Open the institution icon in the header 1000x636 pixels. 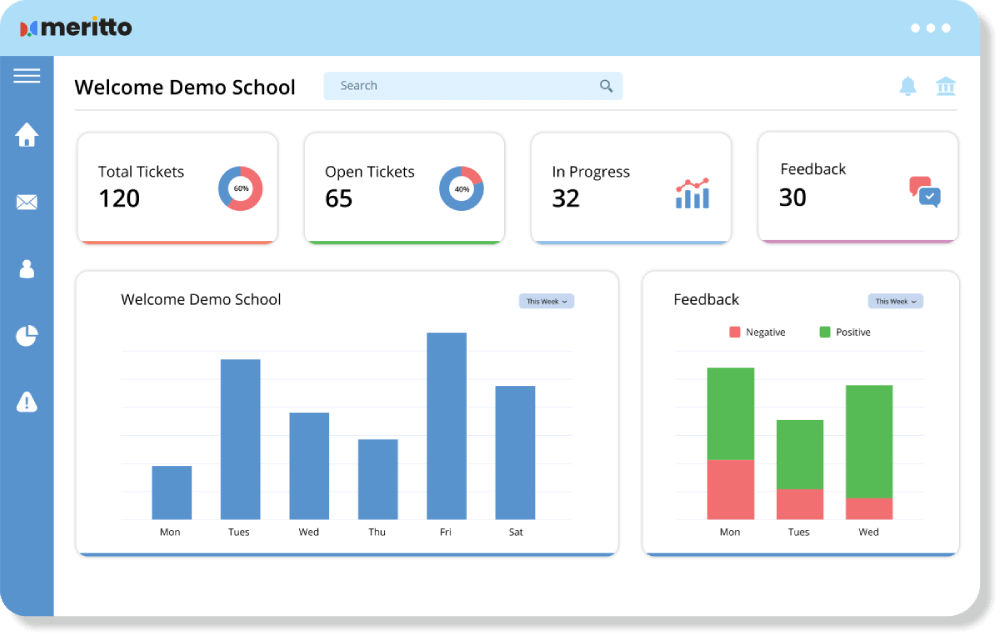[948, 87]
